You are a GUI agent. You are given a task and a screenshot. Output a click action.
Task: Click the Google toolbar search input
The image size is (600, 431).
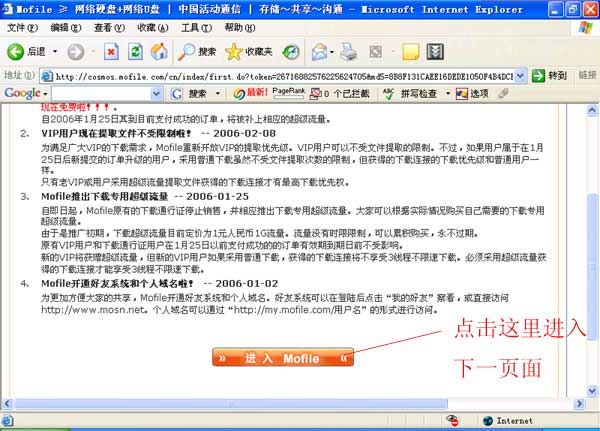pos(101,93)
